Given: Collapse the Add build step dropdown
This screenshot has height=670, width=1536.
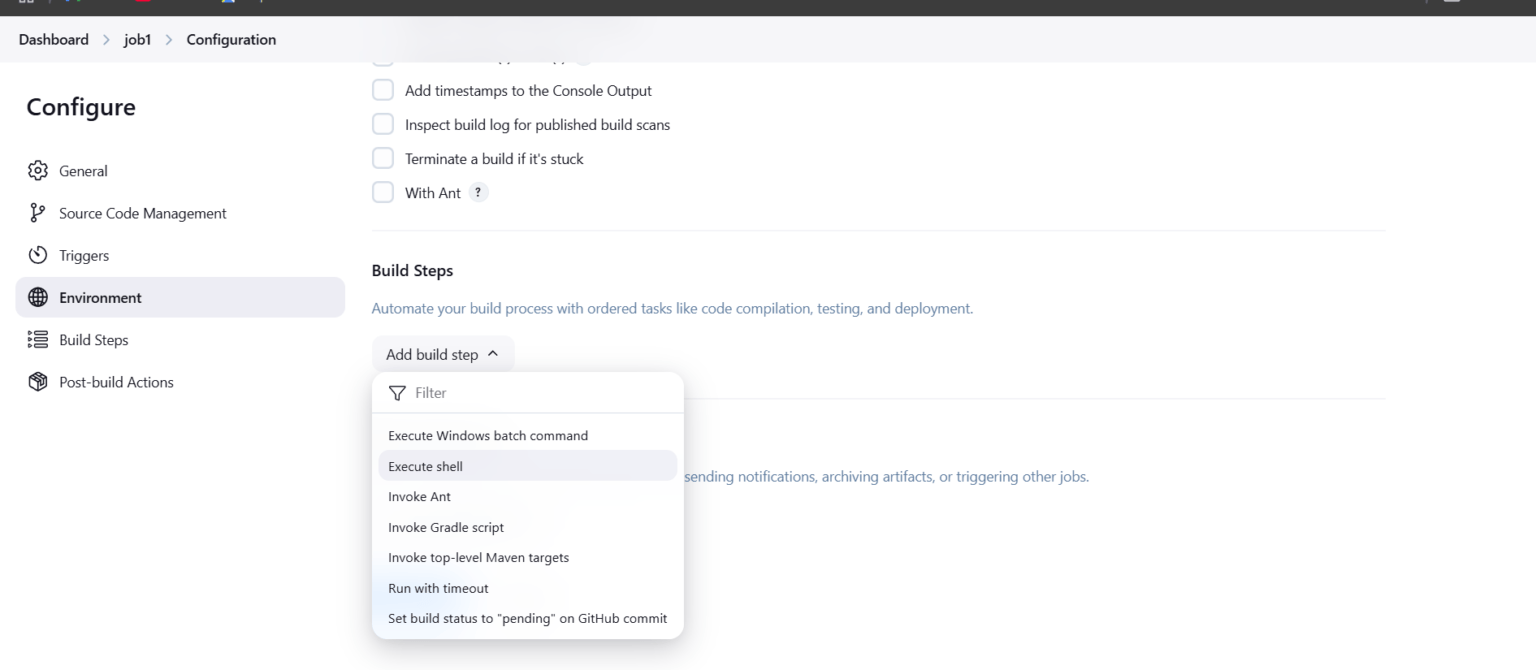Looking at the screenshot, I should coord(443,353).
